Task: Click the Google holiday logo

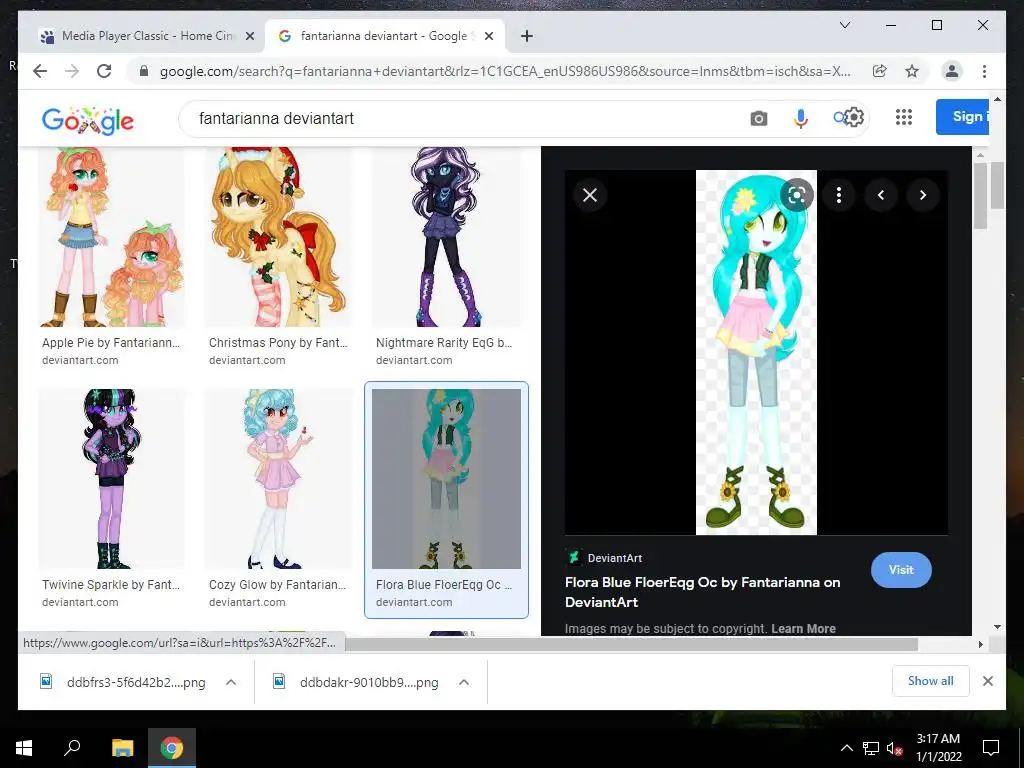Action: tap(88, 120)
